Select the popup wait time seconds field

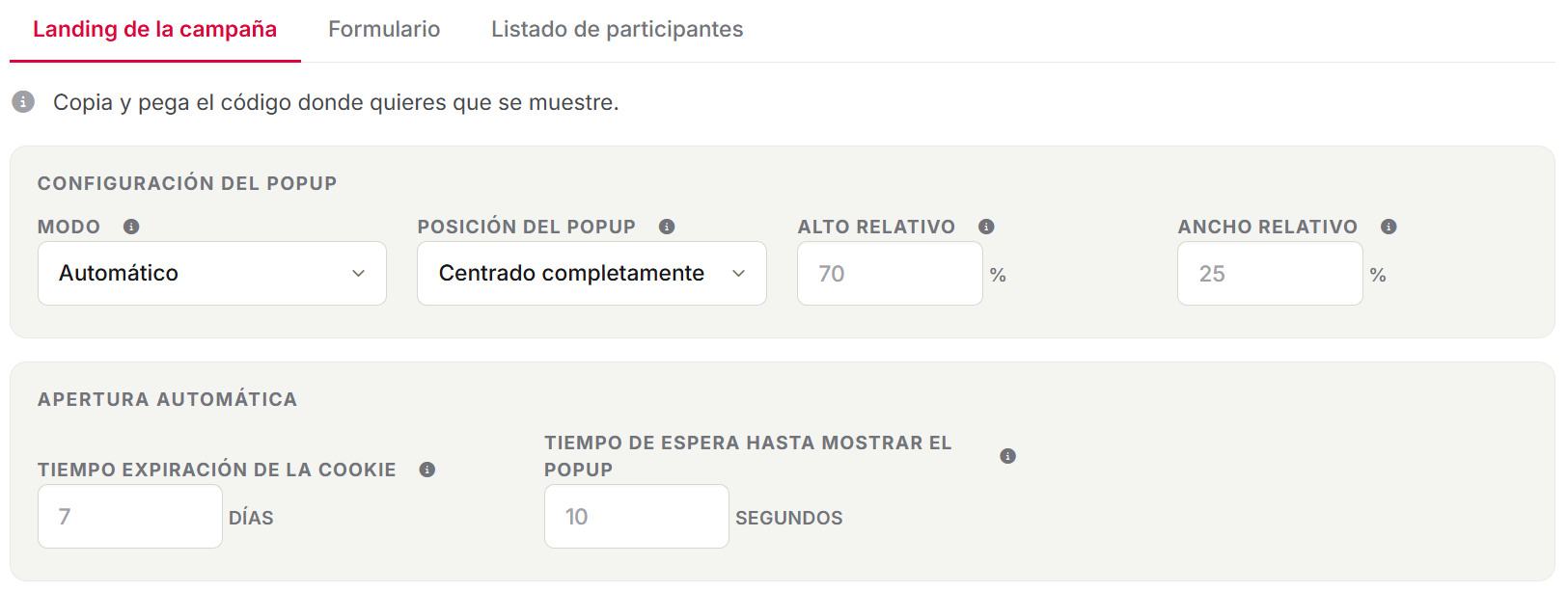(x=637, y=517)
